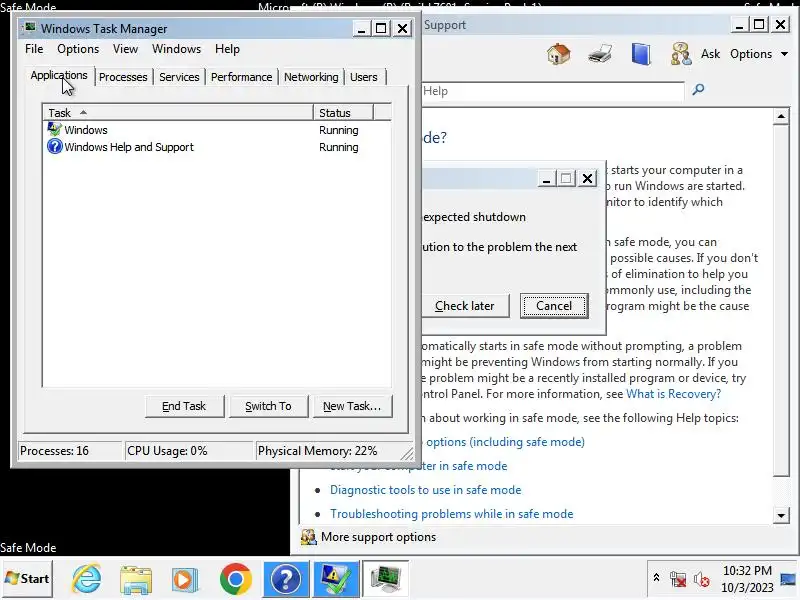800x600 pixels.
Task: Sort by the Task column header
Action: (x=178, y=113)
